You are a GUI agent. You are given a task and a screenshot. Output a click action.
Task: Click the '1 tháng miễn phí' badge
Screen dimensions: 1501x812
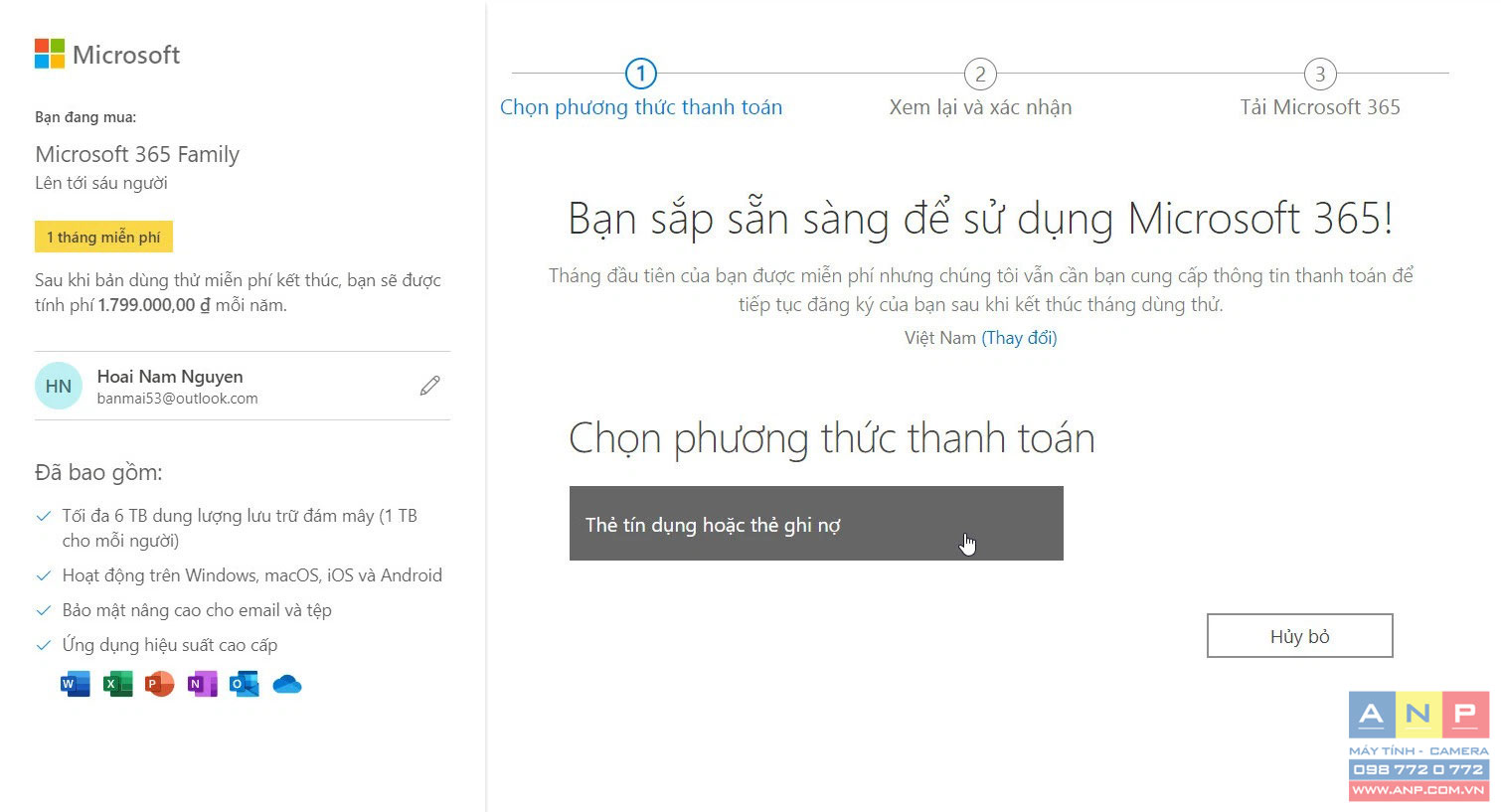(103, 237)
